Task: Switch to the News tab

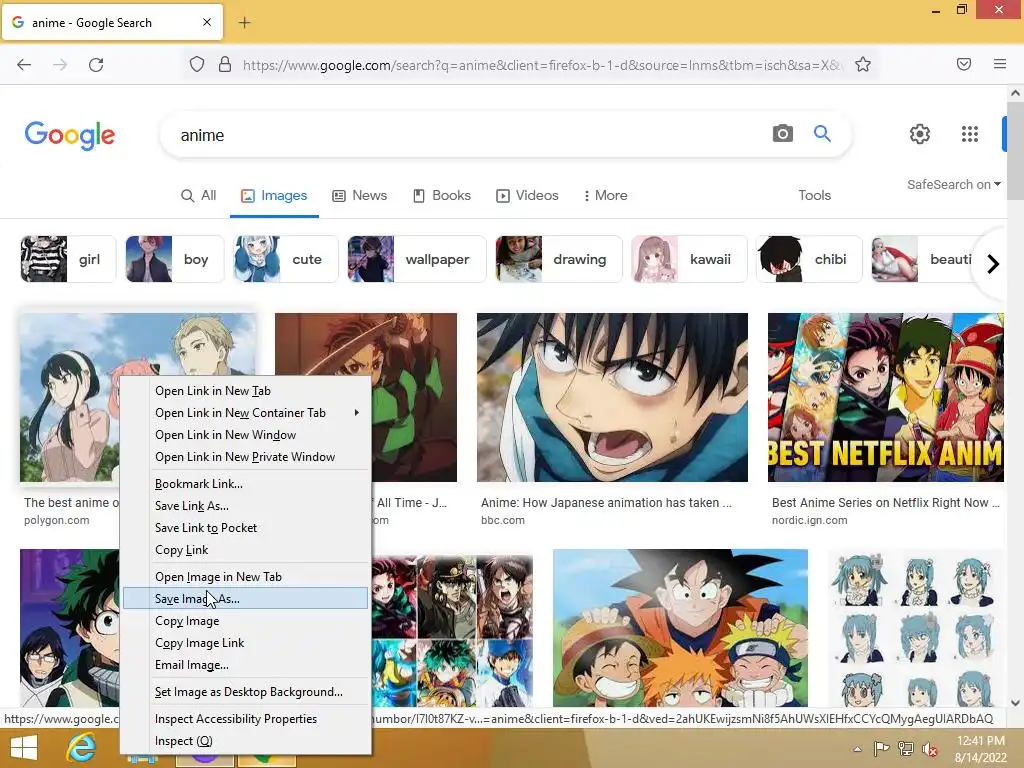Action: 360,195
